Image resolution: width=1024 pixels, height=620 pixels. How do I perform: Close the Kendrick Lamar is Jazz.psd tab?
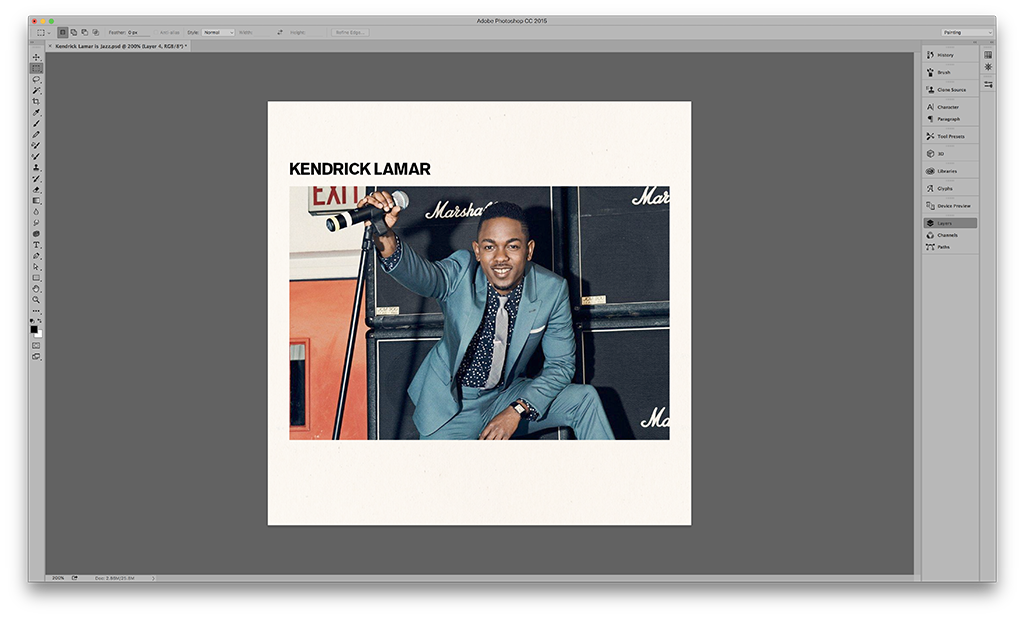coord(50,46)
